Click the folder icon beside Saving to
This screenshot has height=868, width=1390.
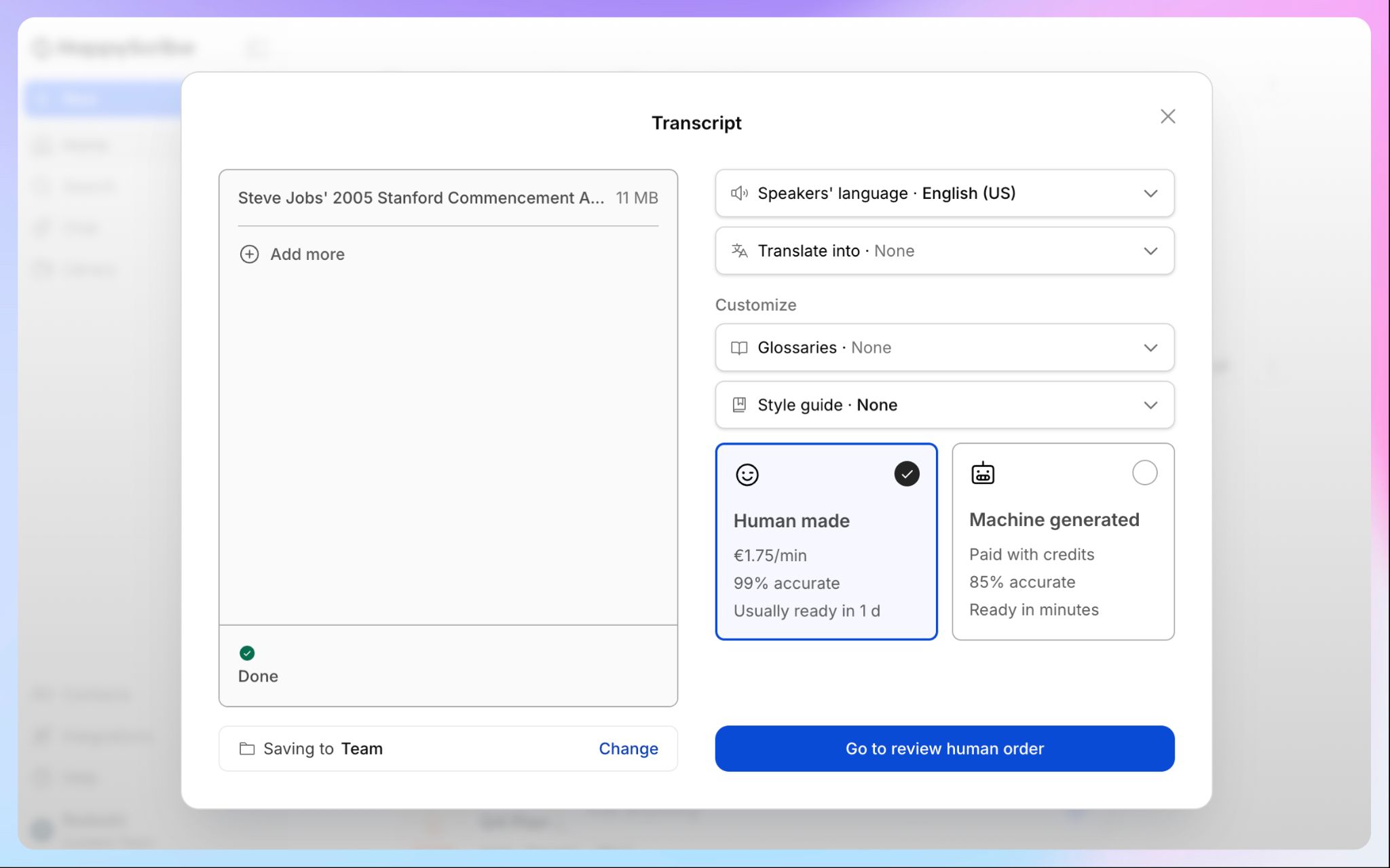point(247,749)
